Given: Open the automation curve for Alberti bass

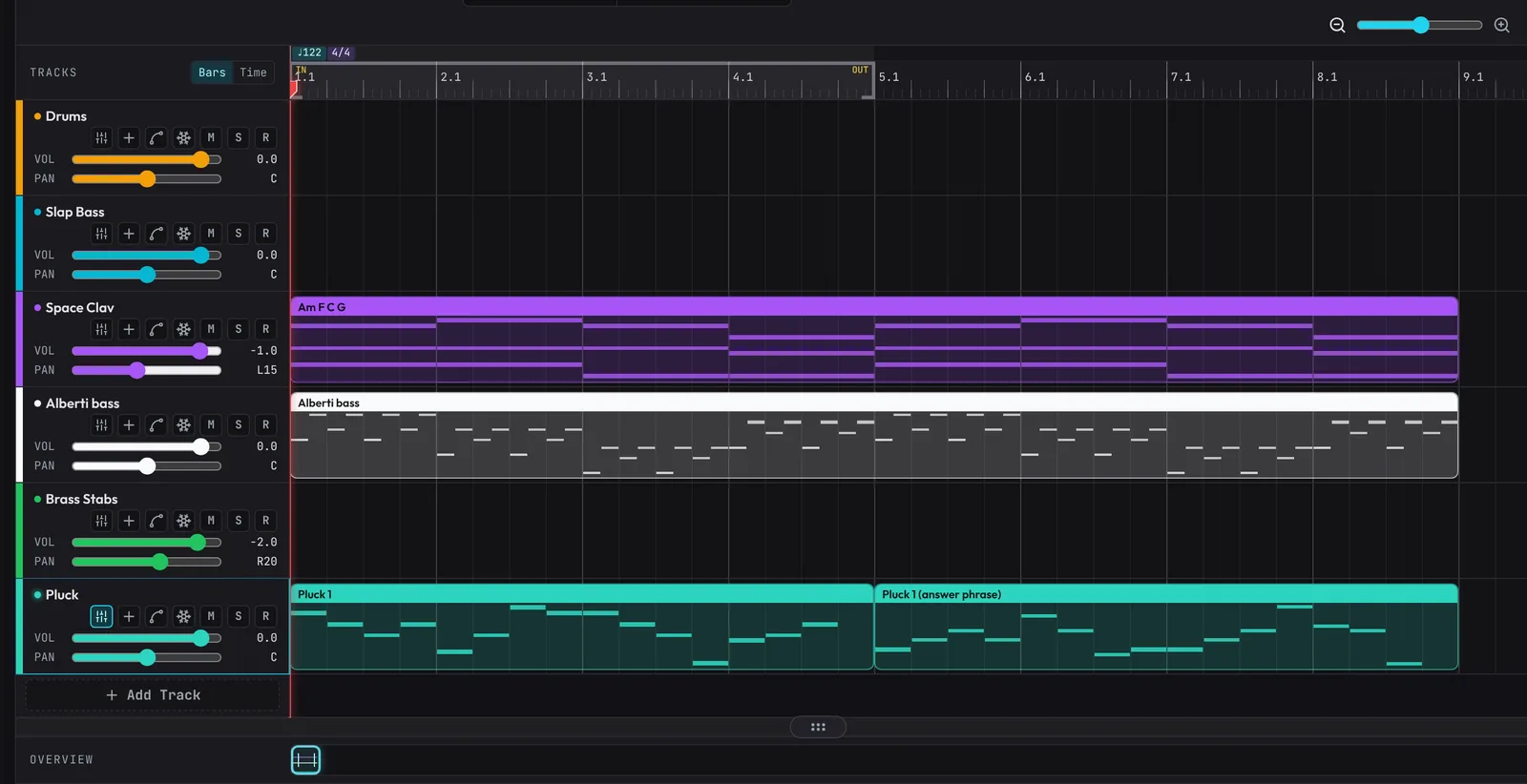Looking at the screenshot, I should 157,424.
